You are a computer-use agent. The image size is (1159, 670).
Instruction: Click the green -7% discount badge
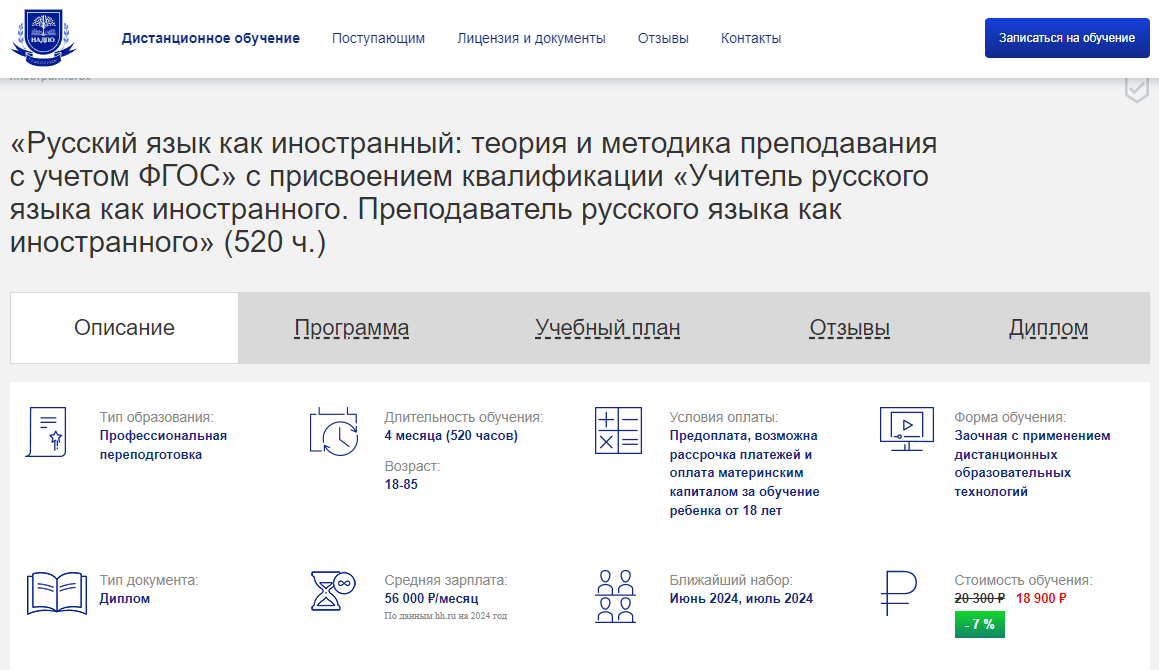point(979,624)
